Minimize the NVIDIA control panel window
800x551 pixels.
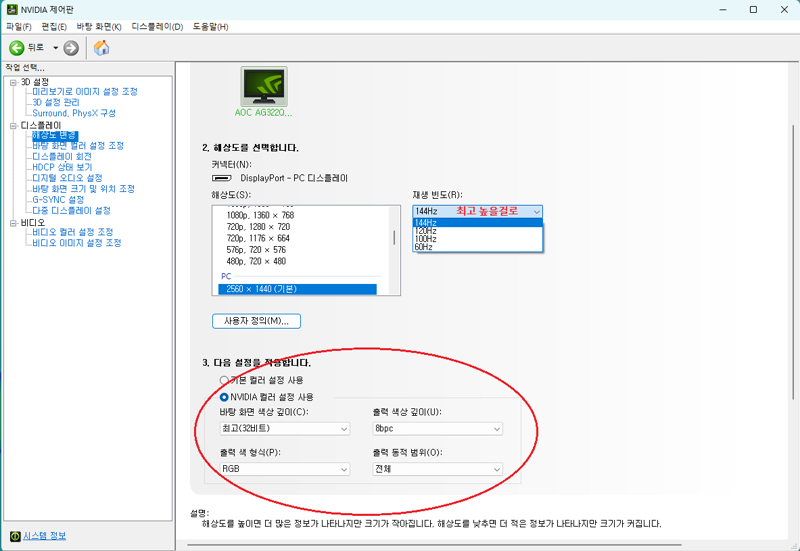click(722, 10)
